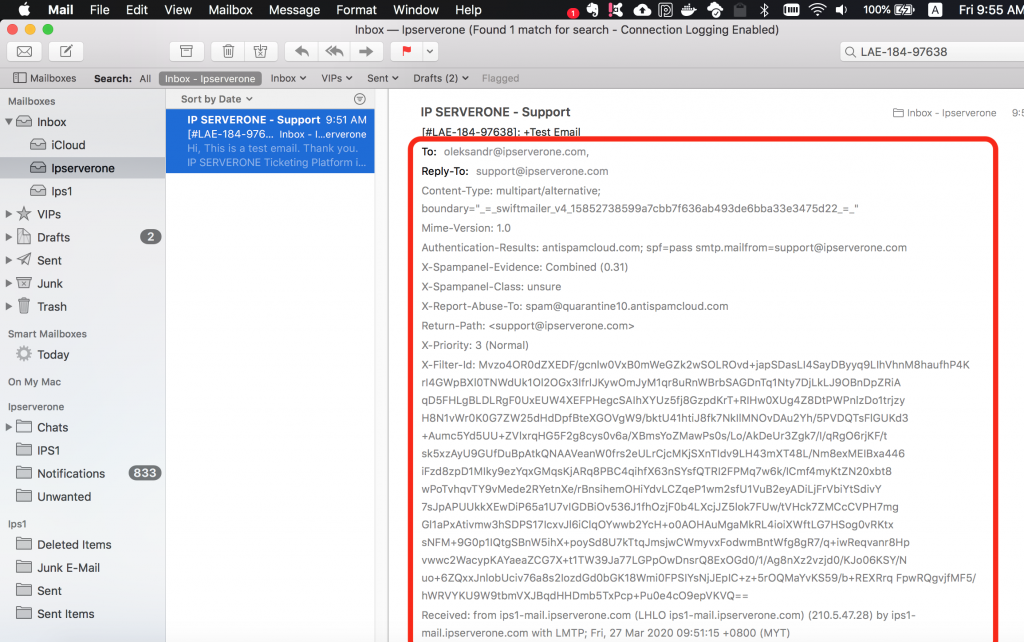Select the Inbox - Ipserverone favorites tab
The image size is (1024, 642).
210,77
